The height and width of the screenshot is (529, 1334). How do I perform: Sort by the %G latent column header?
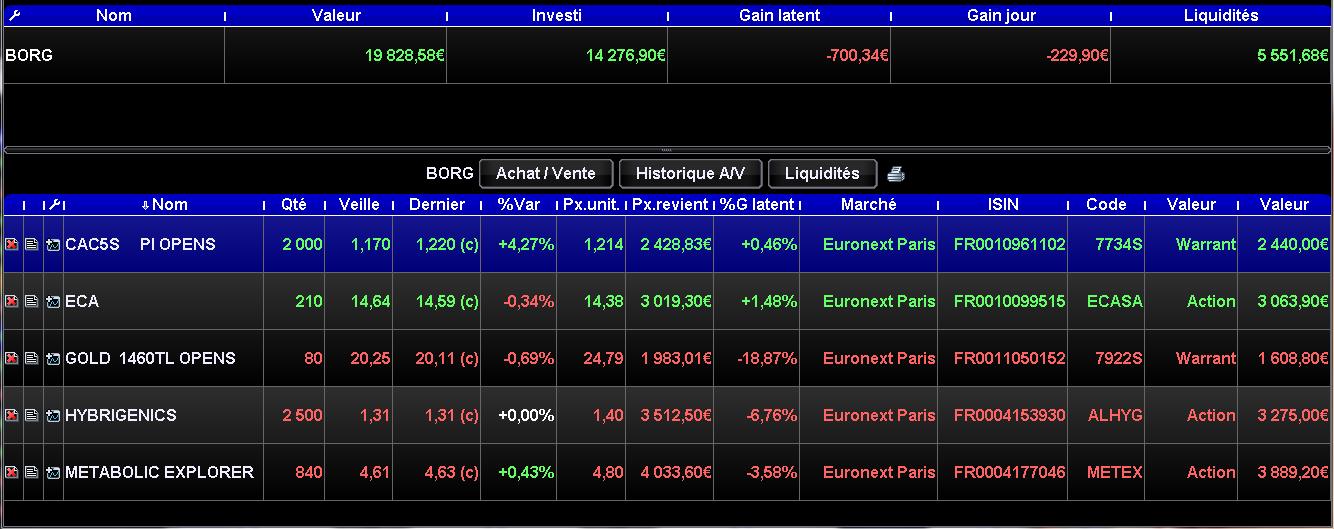coord(757,204)
